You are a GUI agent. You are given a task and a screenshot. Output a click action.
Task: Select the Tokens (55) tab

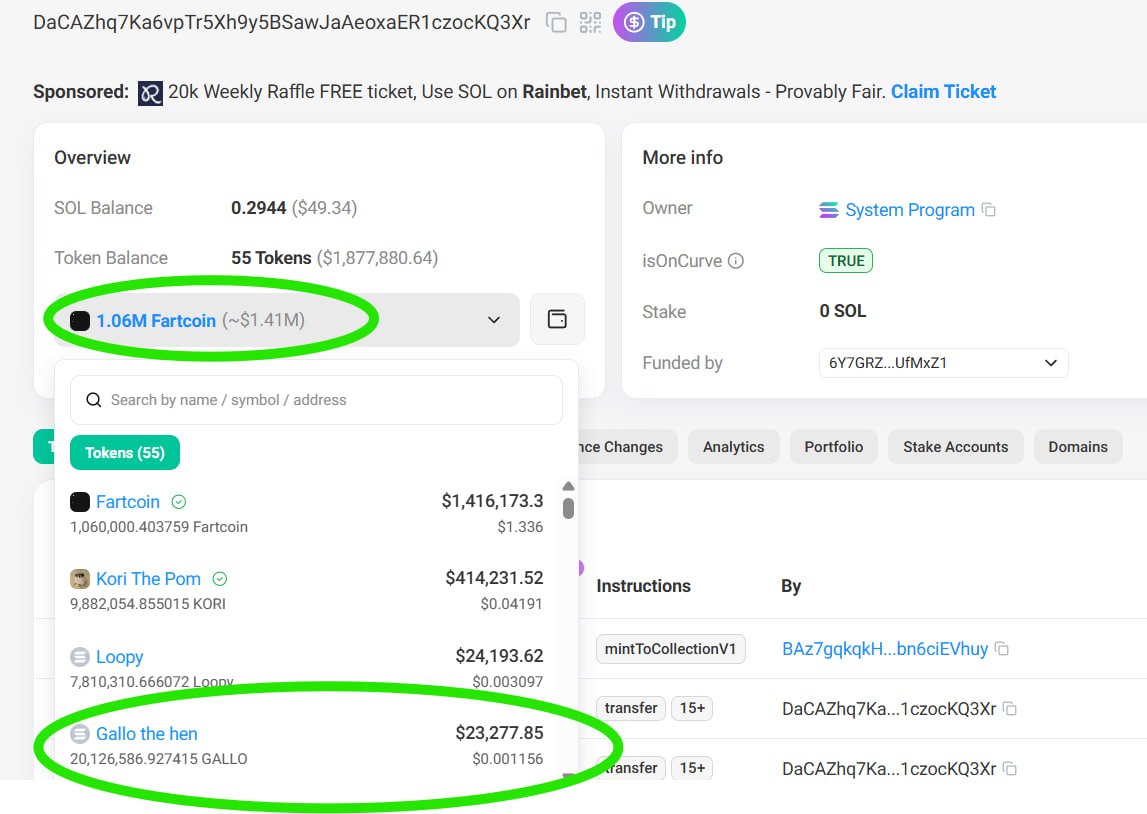coord(125,453)
